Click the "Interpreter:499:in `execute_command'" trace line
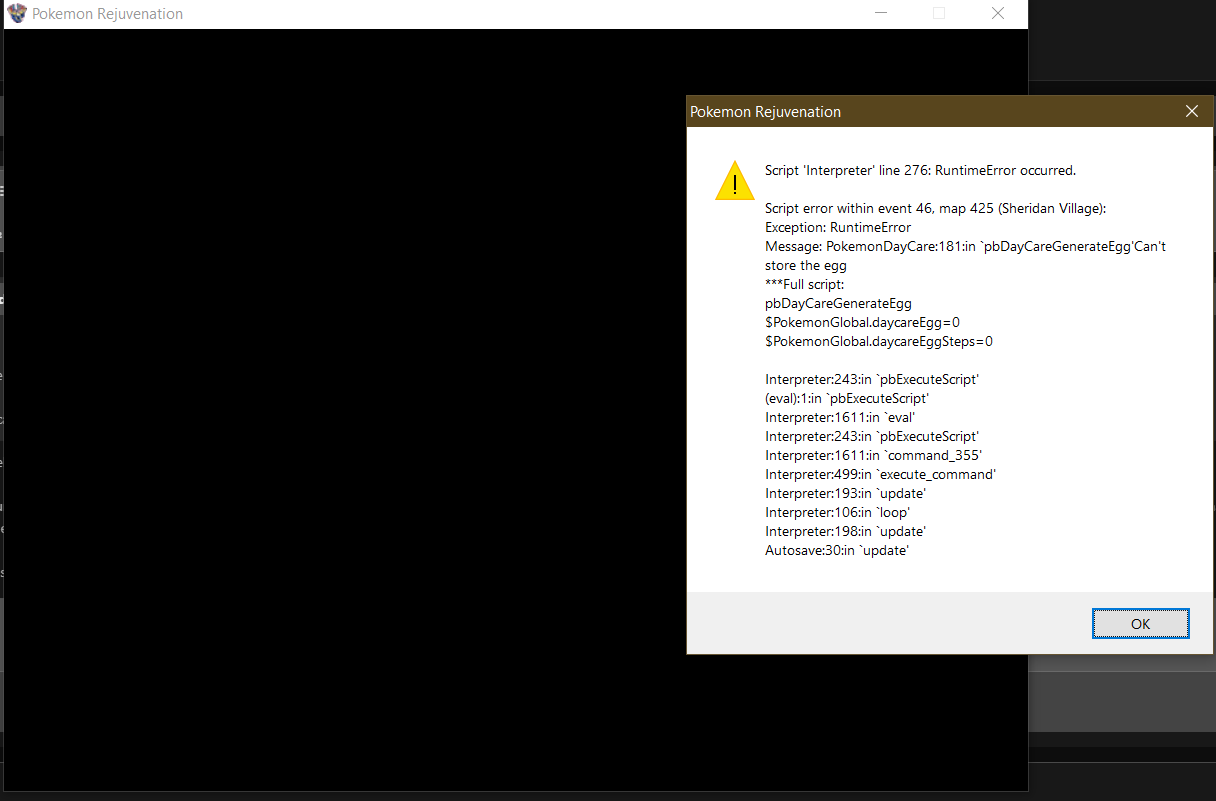The width and height of the screenshot is (1216, 801). [880, 474]
